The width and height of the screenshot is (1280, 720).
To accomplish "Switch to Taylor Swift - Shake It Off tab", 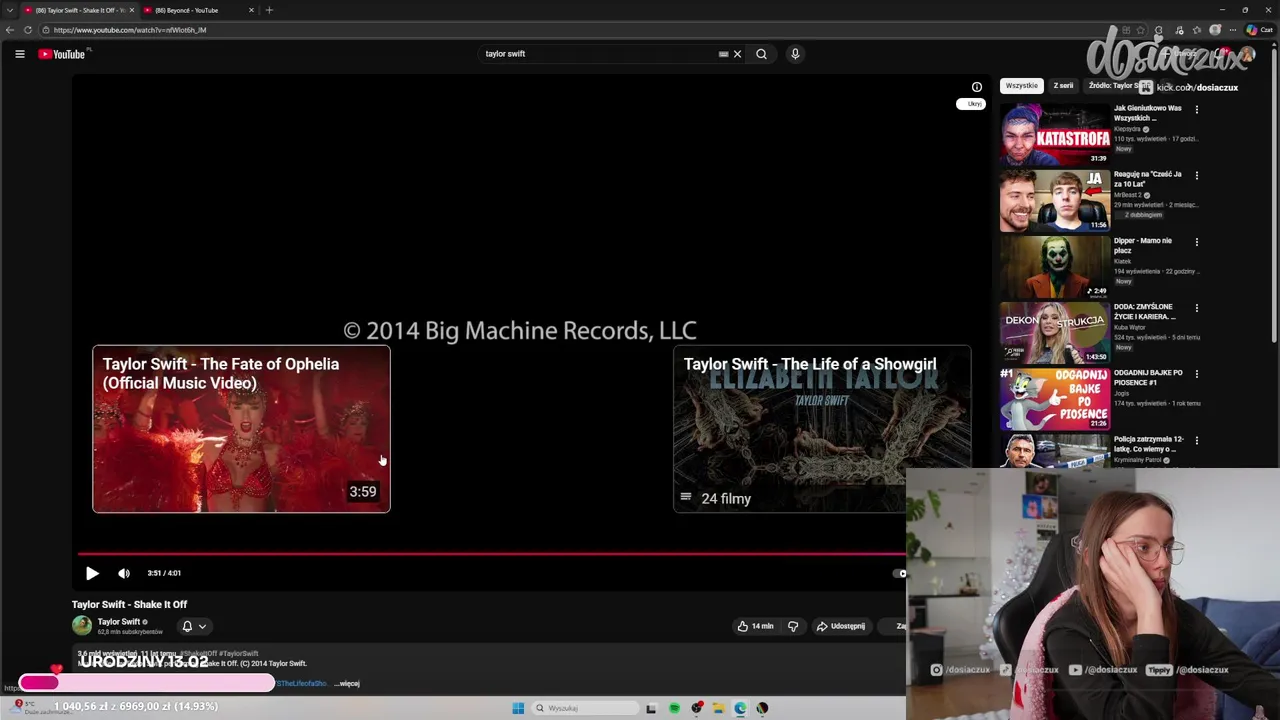I will (x=80, y=10).
